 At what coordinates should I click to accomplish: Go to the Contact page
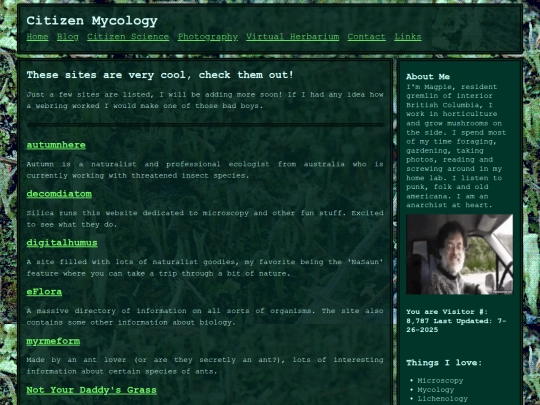366,37
